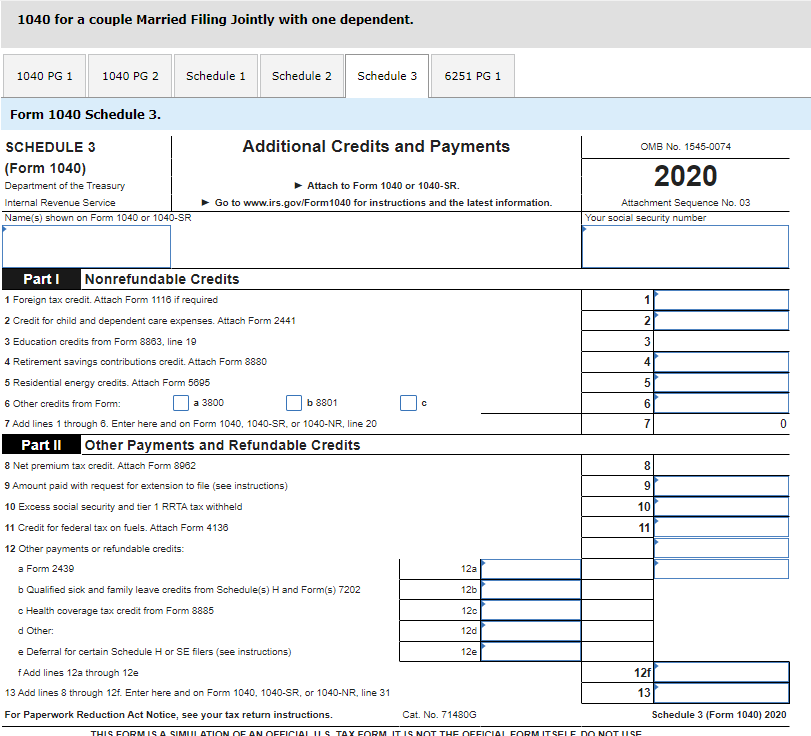811x736 pixels.
Task: Click the 12f total field
Action: click(722, 672)
